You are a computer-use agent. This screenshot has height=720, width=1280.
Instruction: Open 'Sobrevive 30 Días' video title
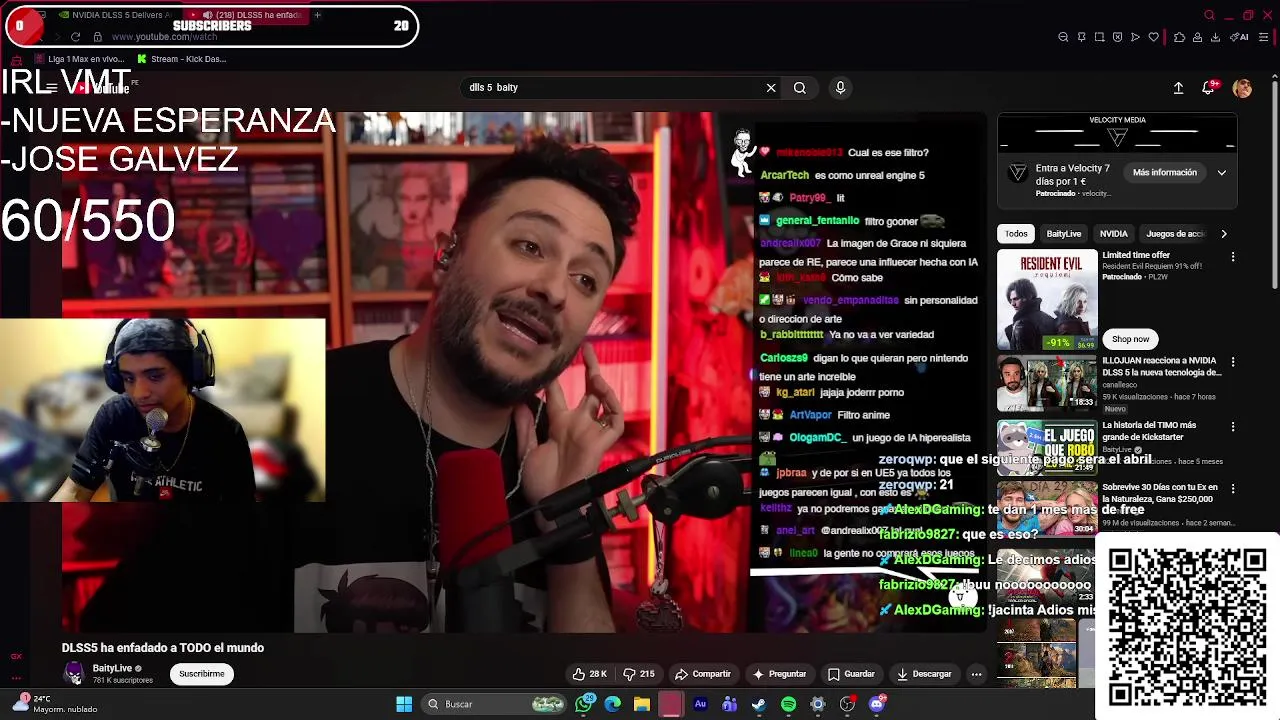click(1160, 493)
